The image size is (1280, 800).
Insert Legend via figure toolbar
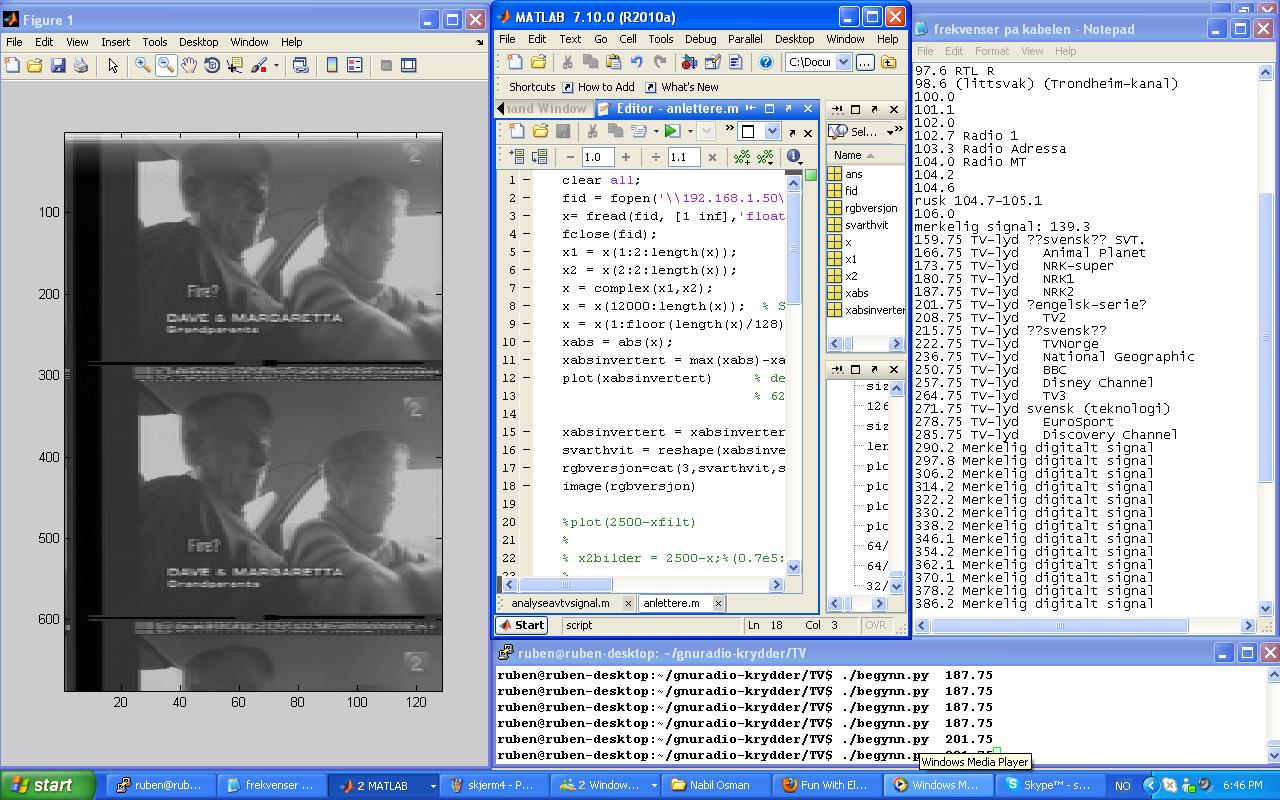point(355,65)
